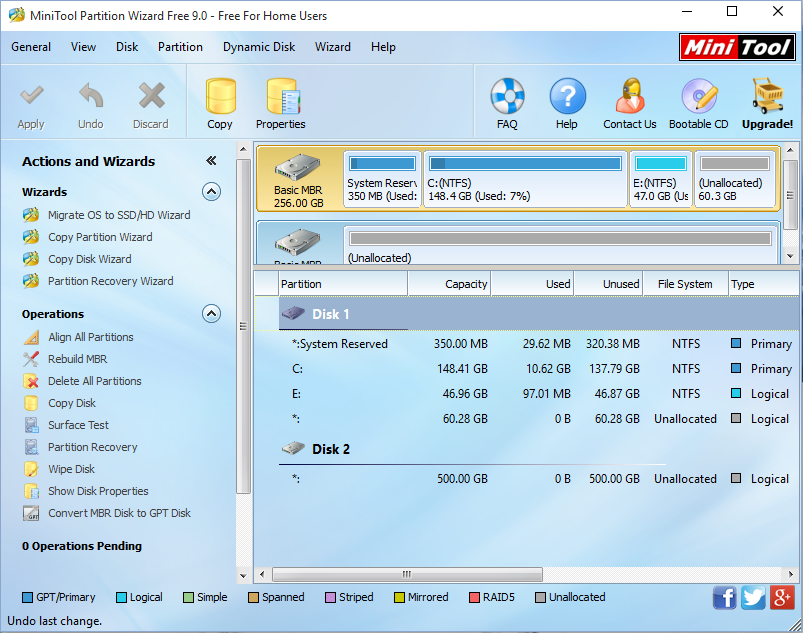Image resolution: width=803 pixels, height=633 pixels.
Task: Click the Wipe Disk icon
Action: (x=31, y=469)
